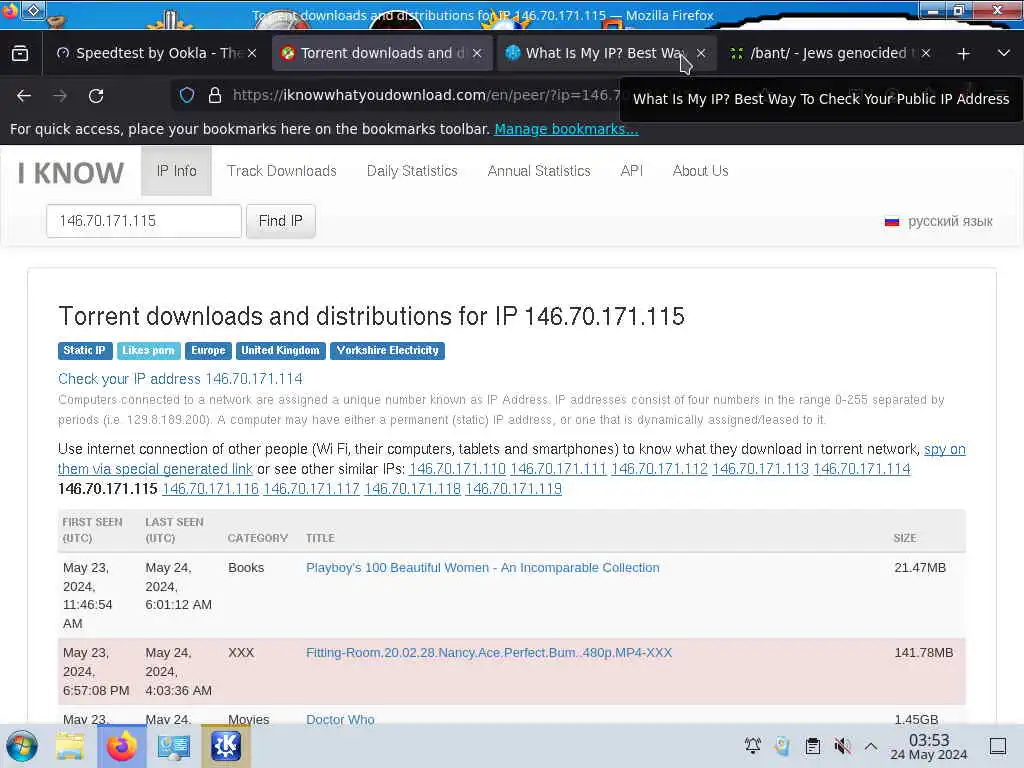Close the What Is My IP tab
This screenshot has height=768, width=1024.
(701, 53)
